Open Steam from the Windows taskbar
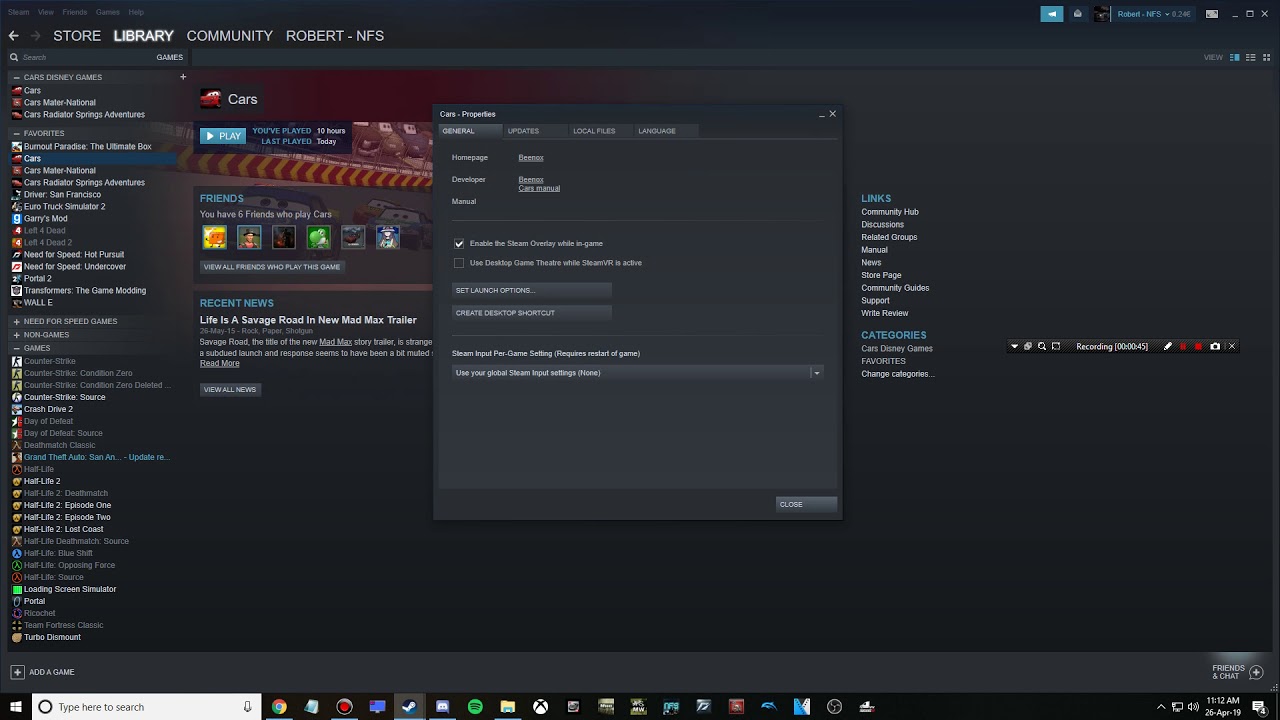1280x720 pixels. pos(409,707)
